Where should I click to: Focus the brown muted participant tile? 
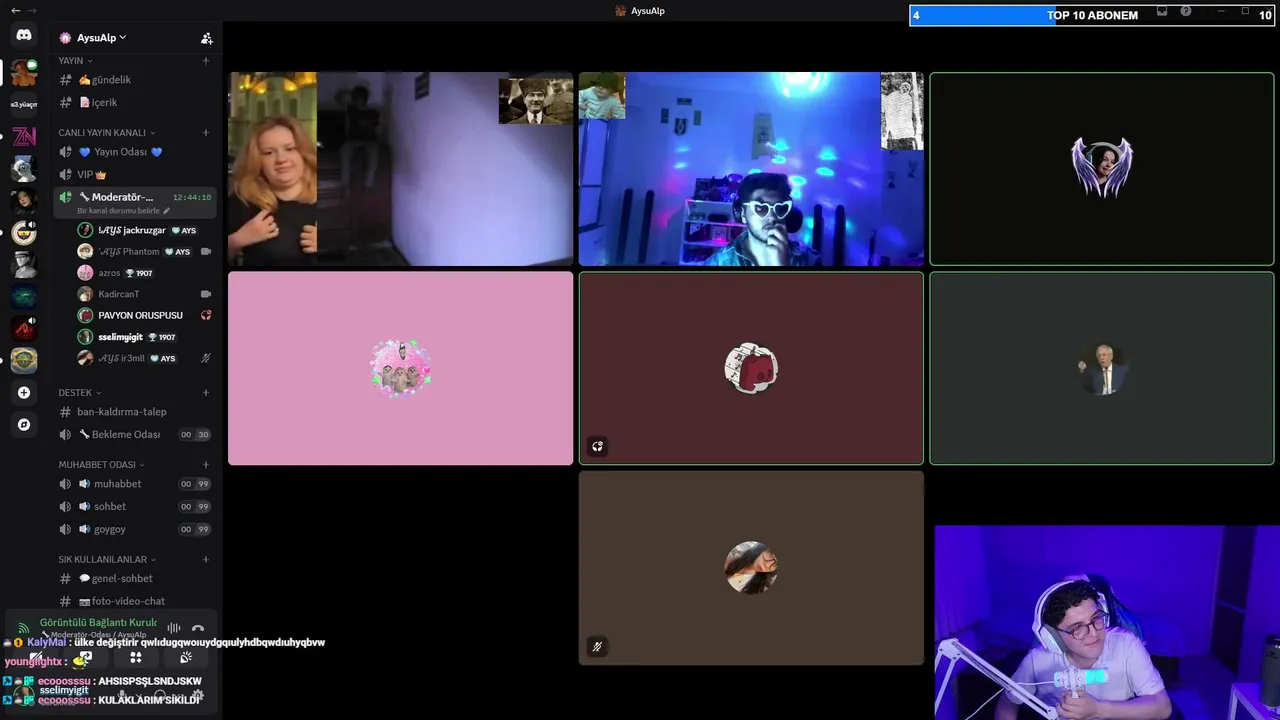(x=751, y=568)
